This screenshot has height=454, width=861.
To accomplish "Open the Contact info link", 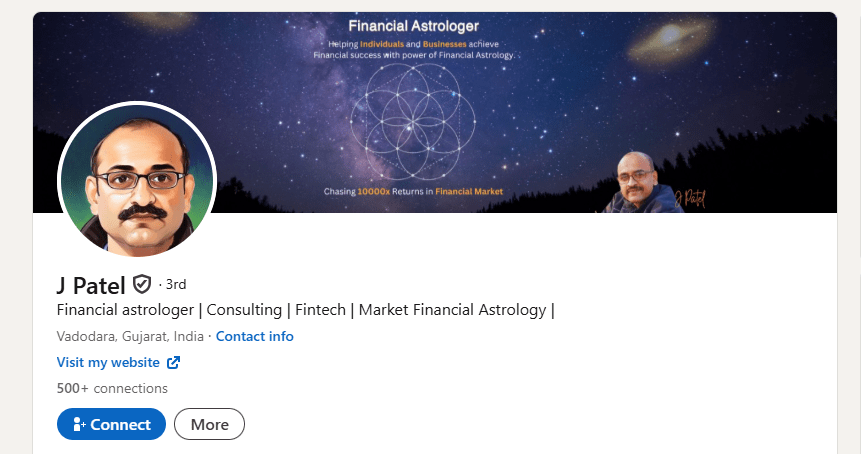I will 254,336.
